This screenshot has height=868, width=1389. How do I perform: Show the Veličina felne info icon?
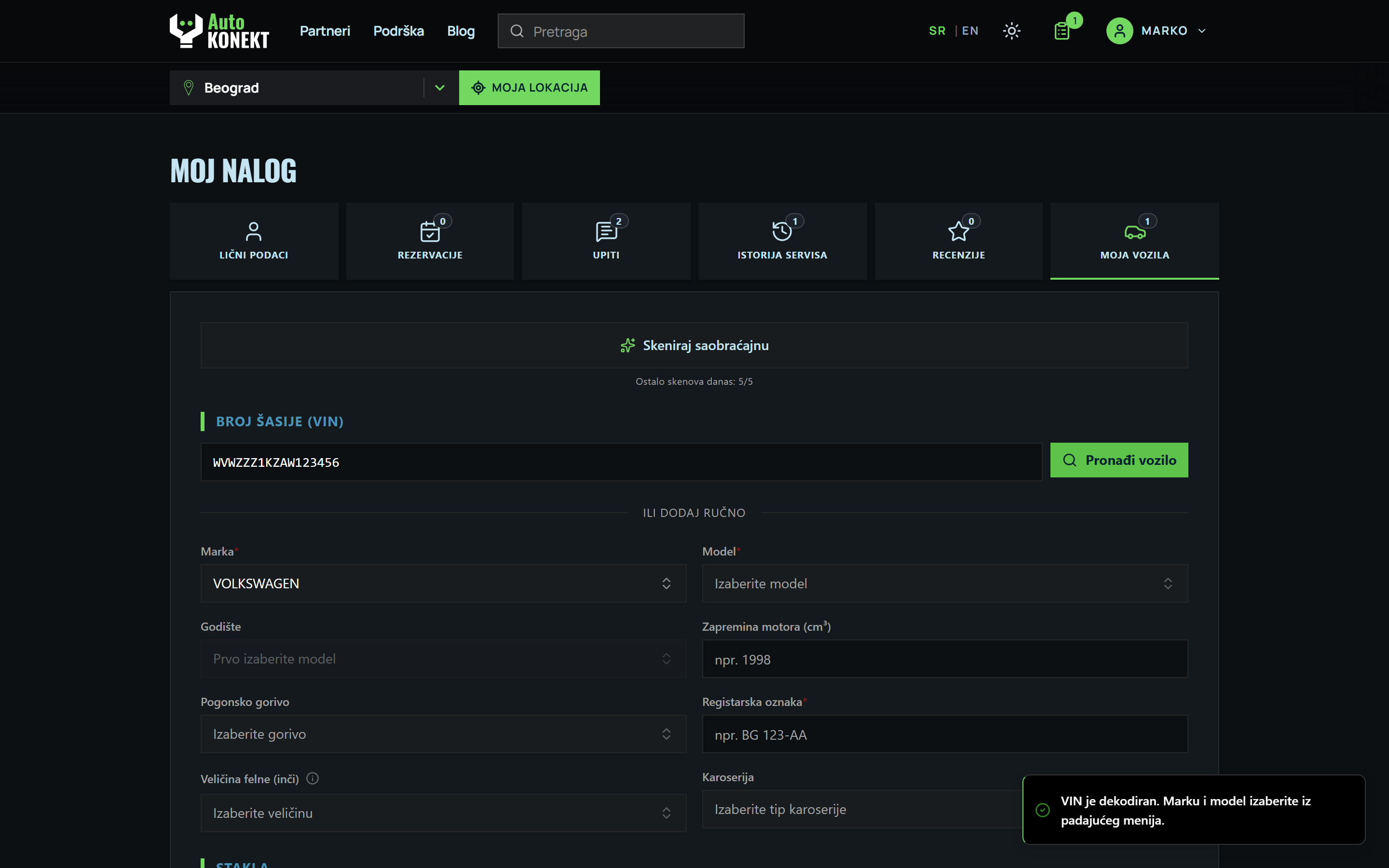click(x=312, y=778)
